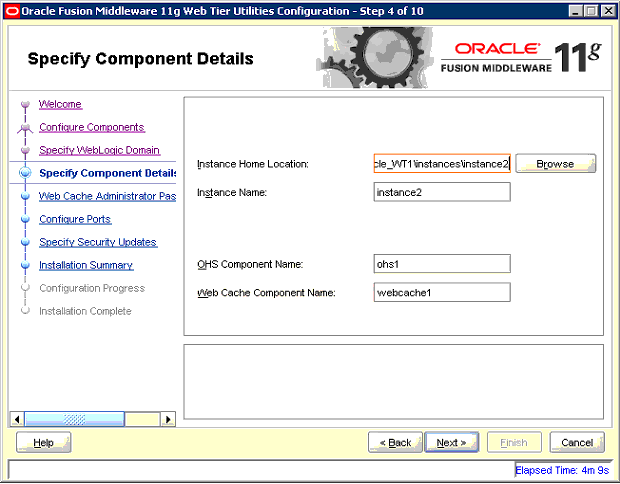This screenshot has width=620, height=484.
Task: Click the Configuration Progress step text
Action: pyautogui.click(x=92, y=288)
